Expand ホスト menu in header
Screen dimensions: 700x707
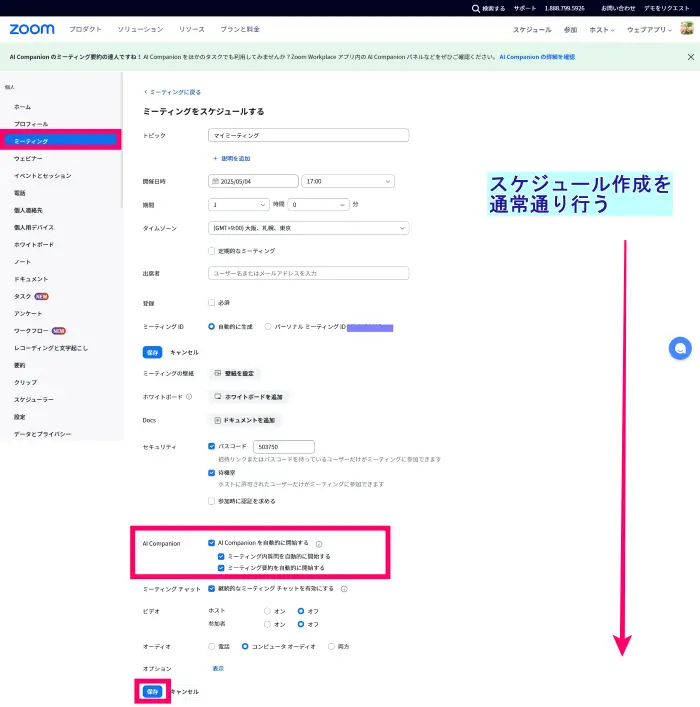(x=602, y=30)
